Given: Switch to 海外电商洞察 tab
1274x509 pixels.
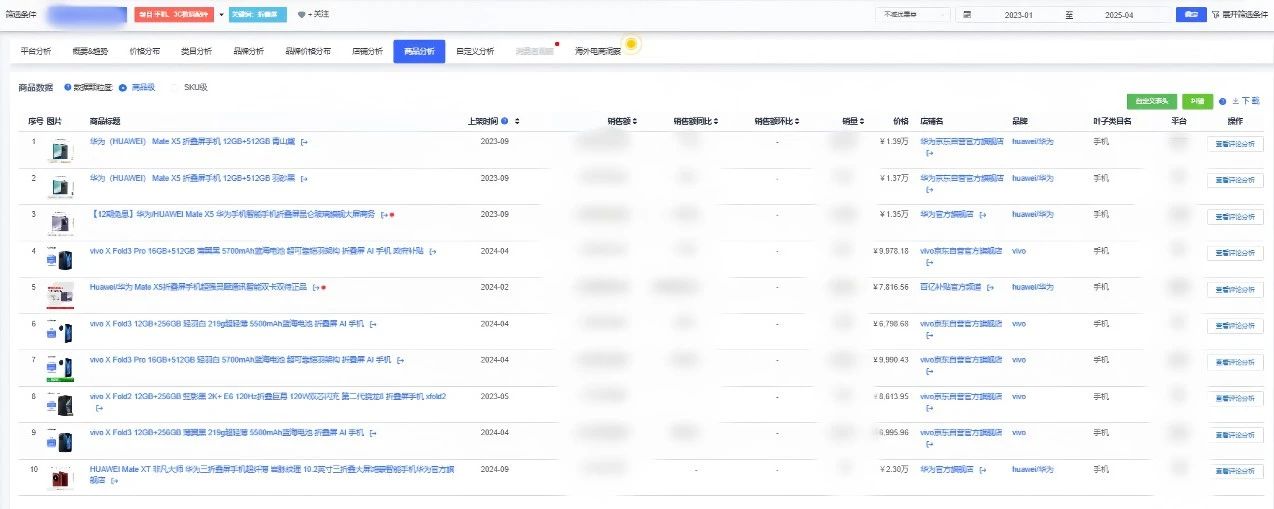Looking at the screenshot, I should point(597,51).
